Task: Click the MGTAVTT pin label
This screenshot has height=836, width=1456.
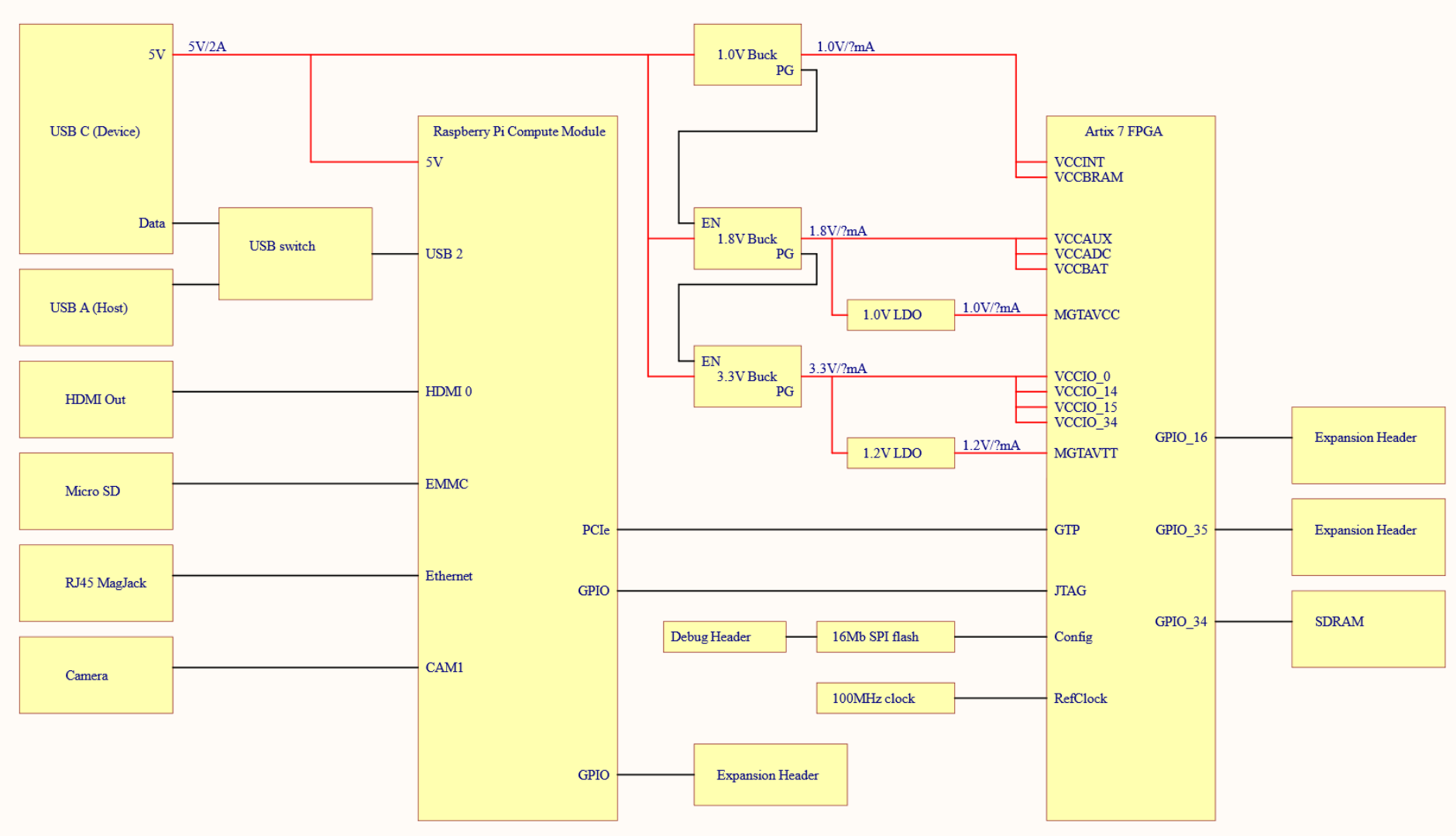Action: pos(1086,453)
